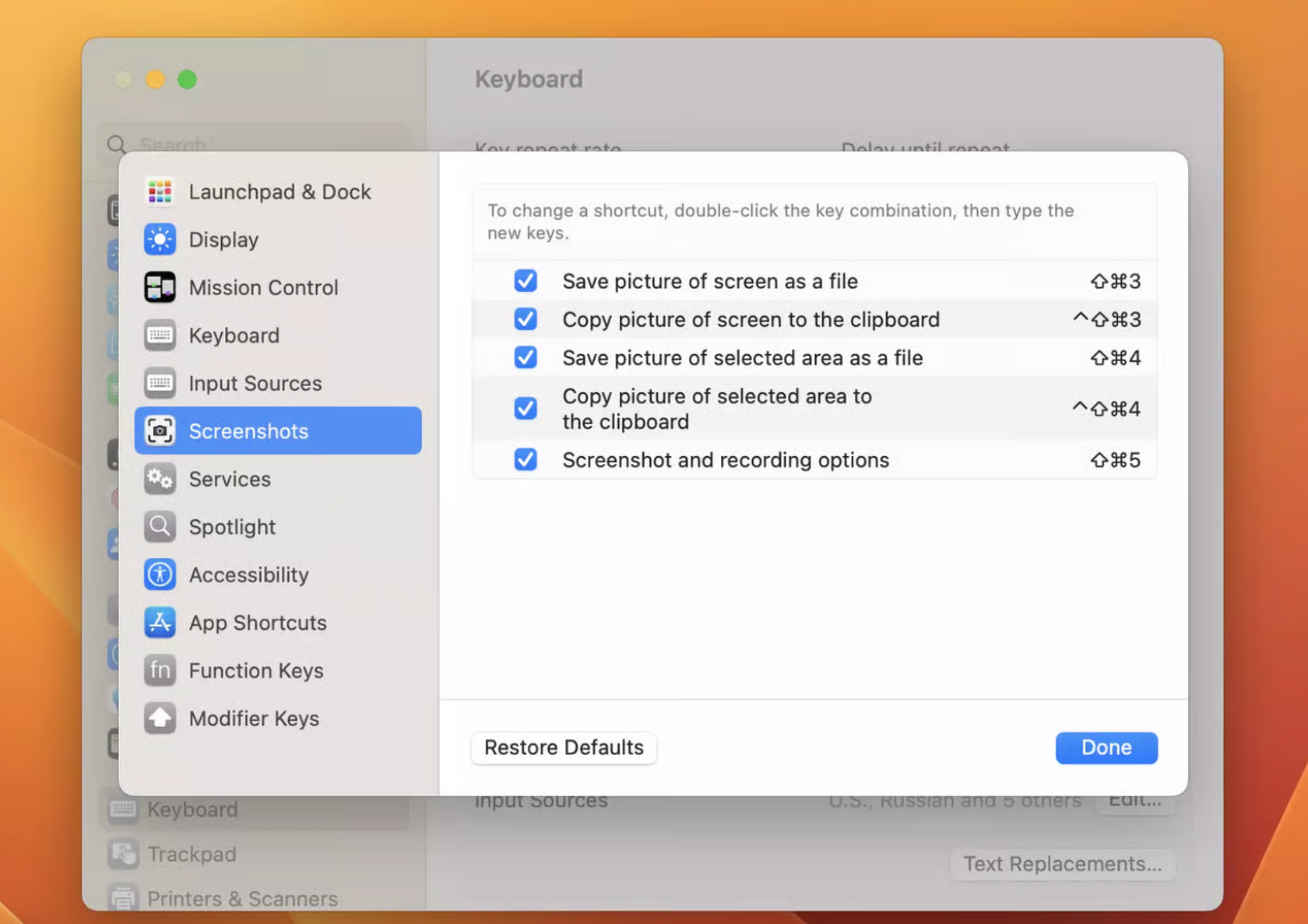Screen dimensions: 1308x924
Task: Click the Spotlight magnifying glass icon
Action: (x=160, y=526)
